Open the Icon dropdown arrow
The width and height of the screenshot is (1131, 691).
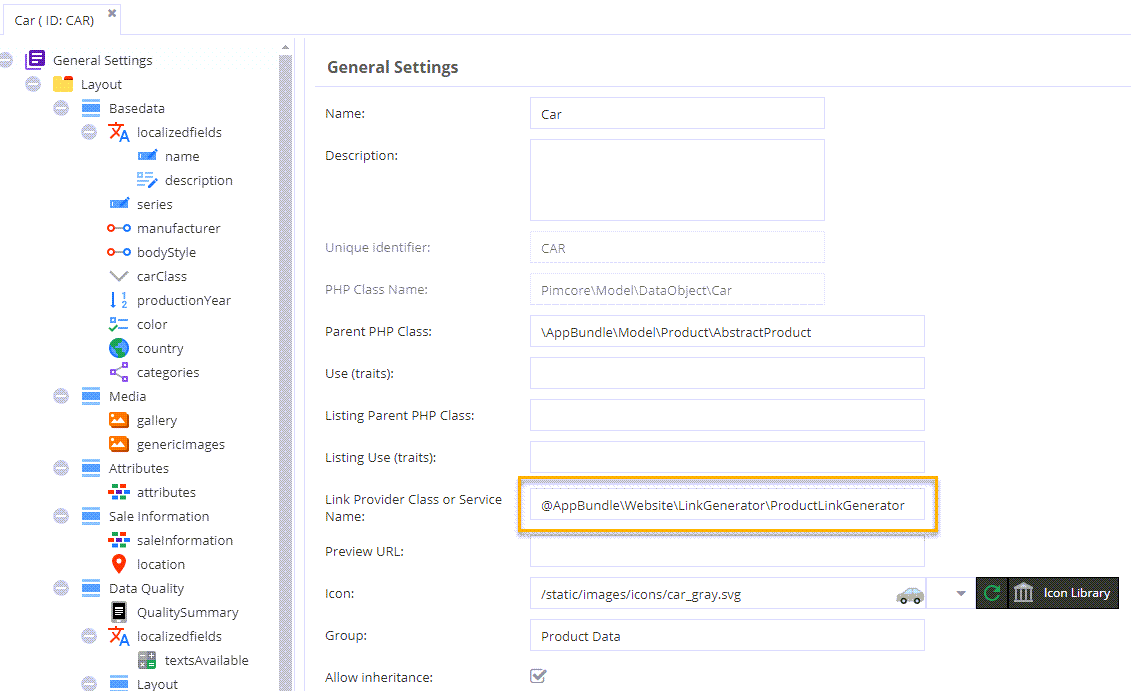[961, 593]
